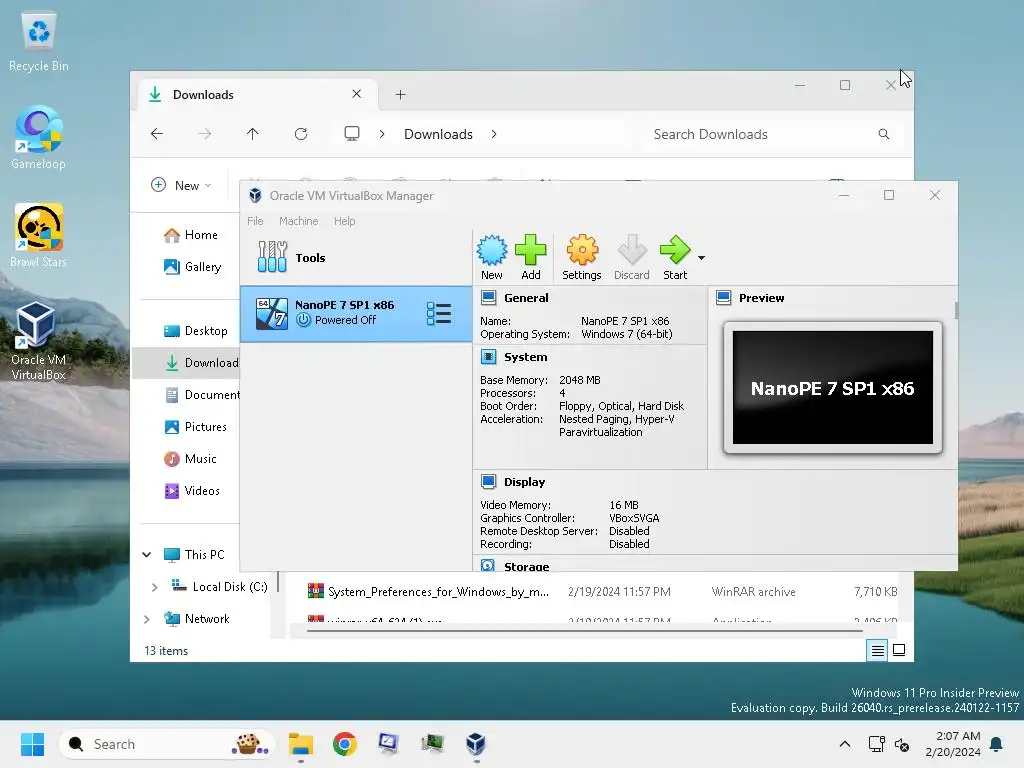Viewport: 1024px width, 768px height.
Task: Expand the chevron after Downloads in address bar
Action: coord(494,134)
